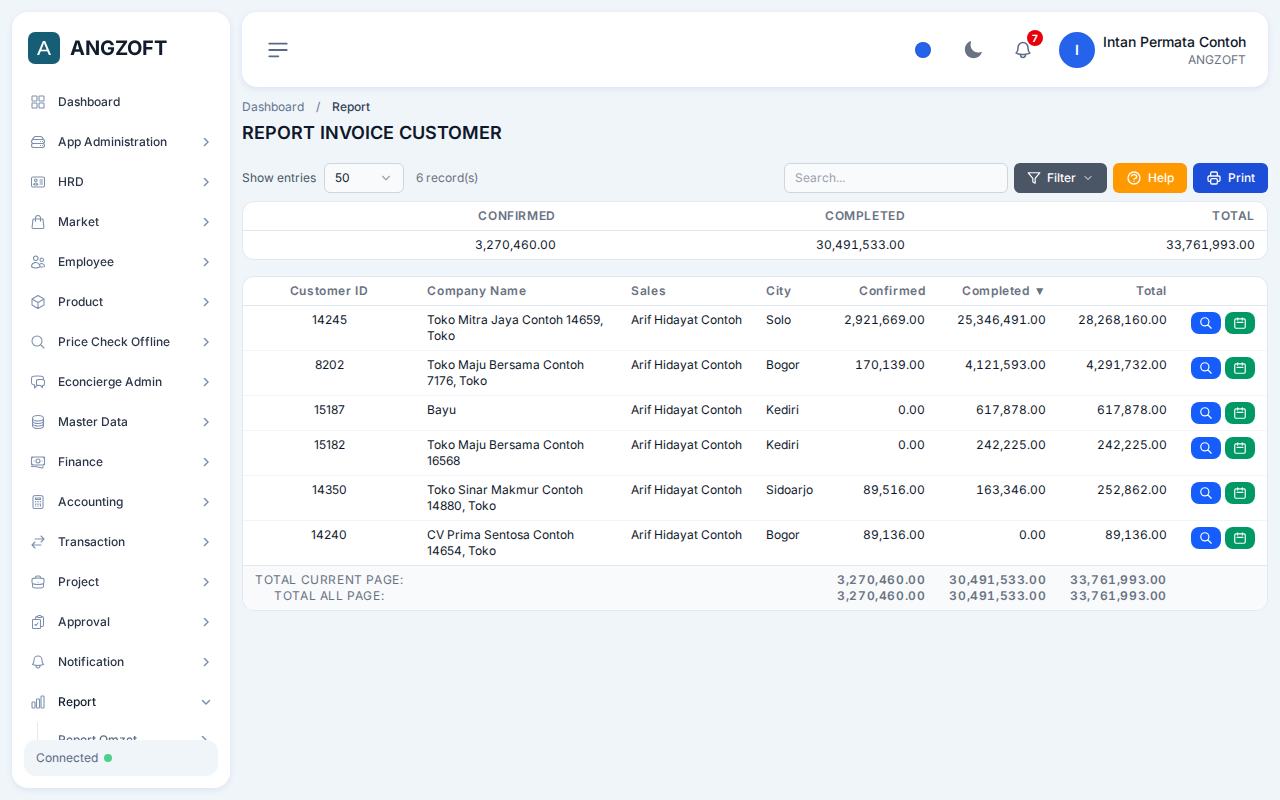This screenshot has height=800, width=1280.
Task: Click the ANGZOFT logo icon
Action: (x=44, y=48)
